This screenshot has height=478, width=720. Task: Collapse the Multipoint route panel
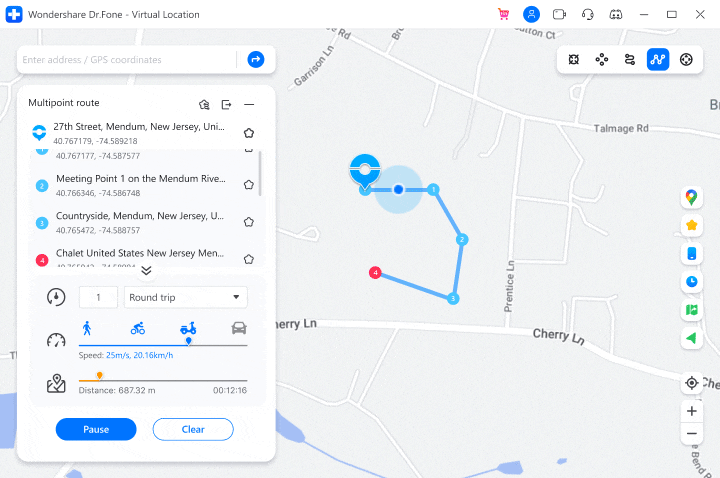point(249,105)
